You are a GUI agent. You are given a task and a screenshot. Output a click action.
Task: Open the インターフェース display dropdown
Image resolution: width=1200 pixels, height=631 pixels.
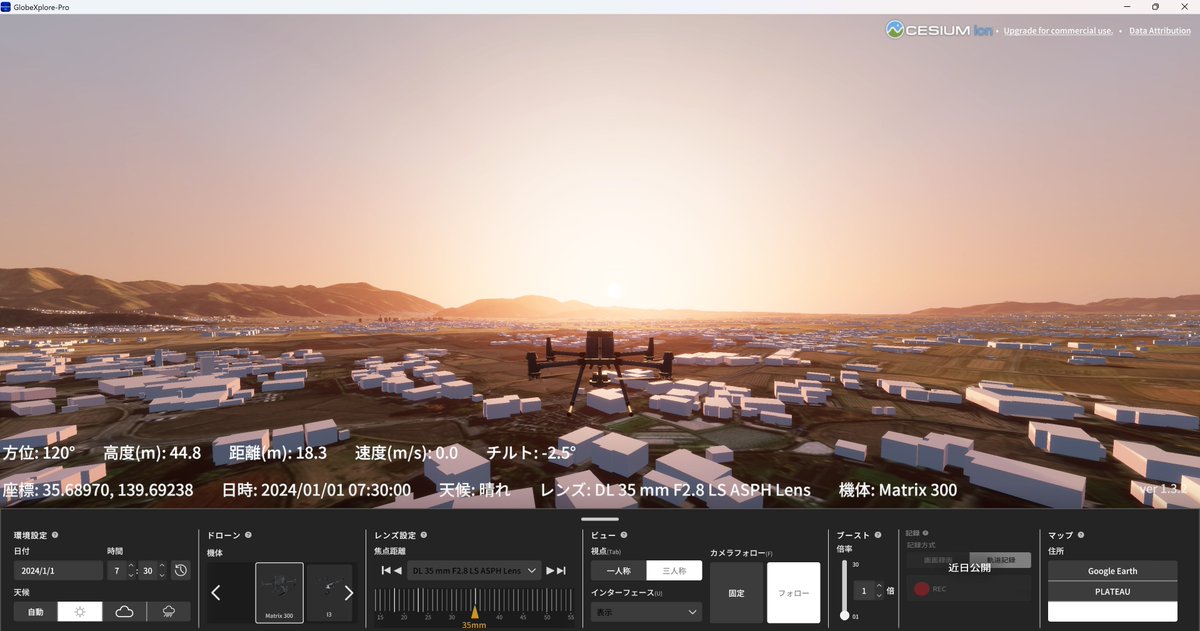click(x=646, y=611)
